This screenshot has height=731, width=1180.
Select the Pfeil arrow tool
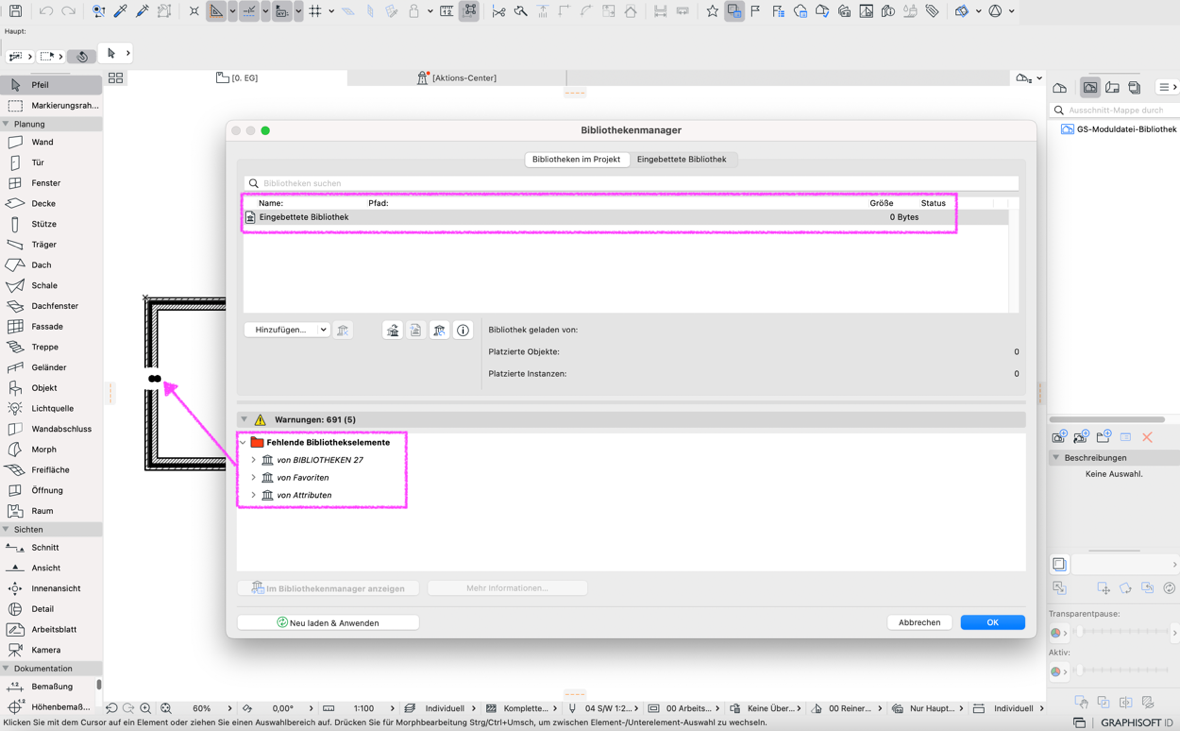(x=51, y=85)
